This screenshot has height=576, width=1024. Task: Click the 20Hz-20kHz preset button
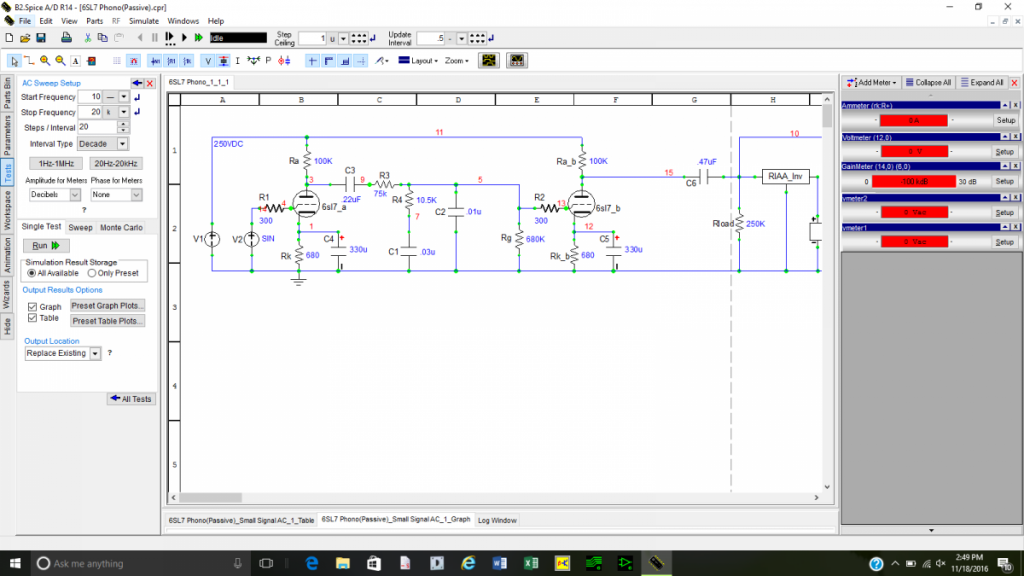116,163
